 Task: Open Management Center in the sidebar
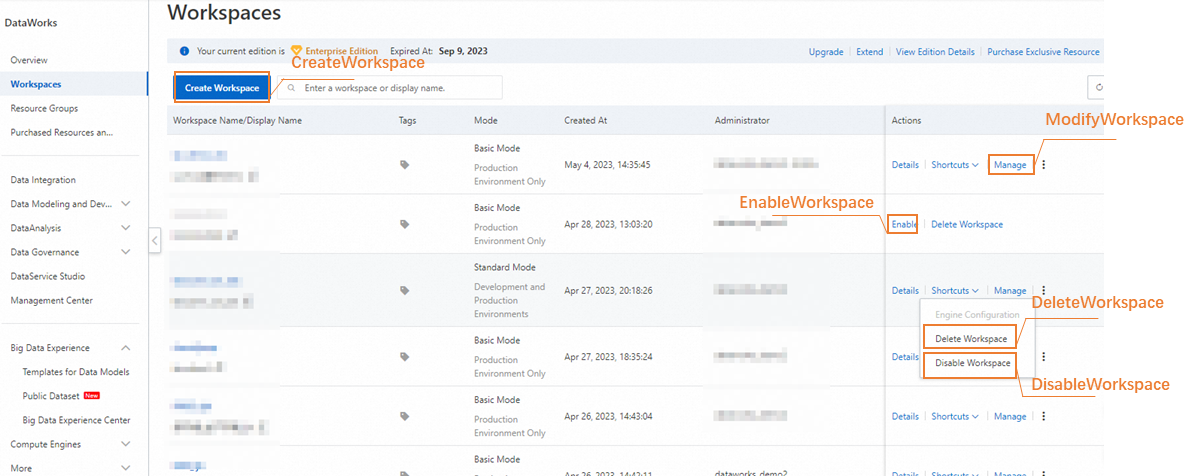51,300
